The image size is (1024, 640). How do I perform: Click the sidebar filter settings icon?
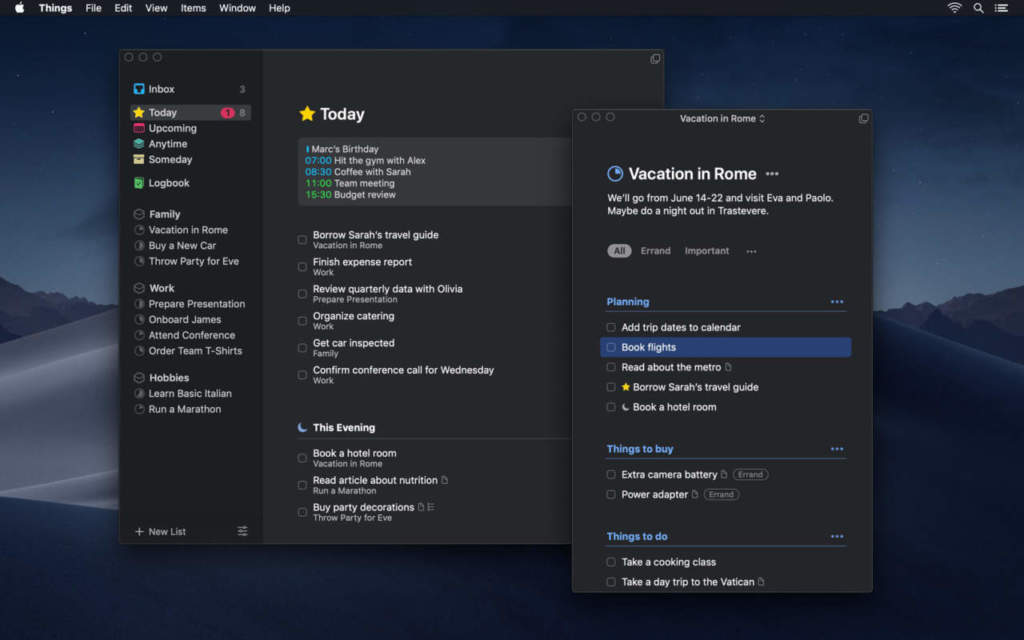tap(242, 531)
